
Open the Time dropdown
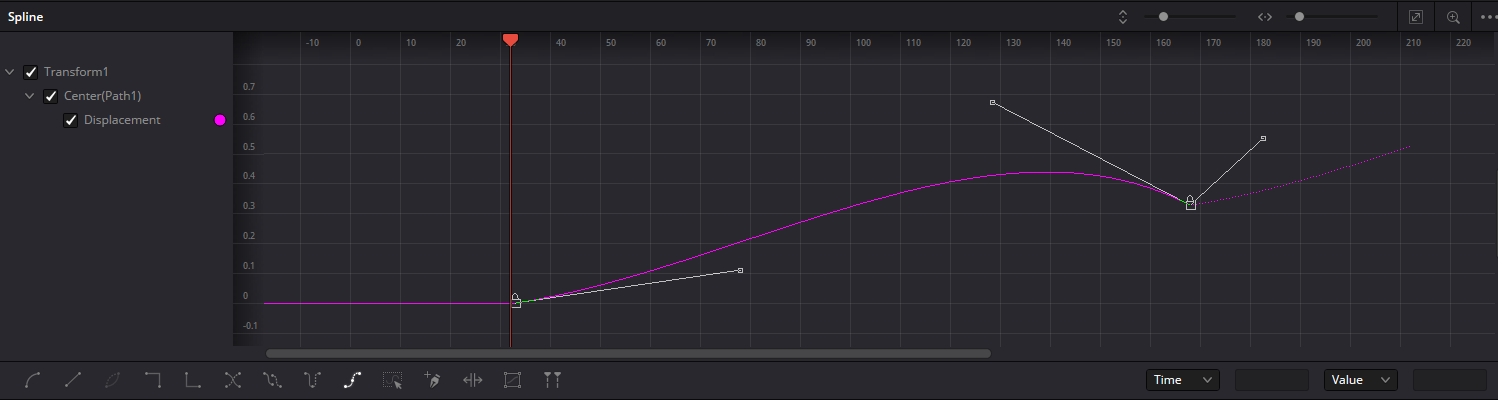pos(1182,380)
